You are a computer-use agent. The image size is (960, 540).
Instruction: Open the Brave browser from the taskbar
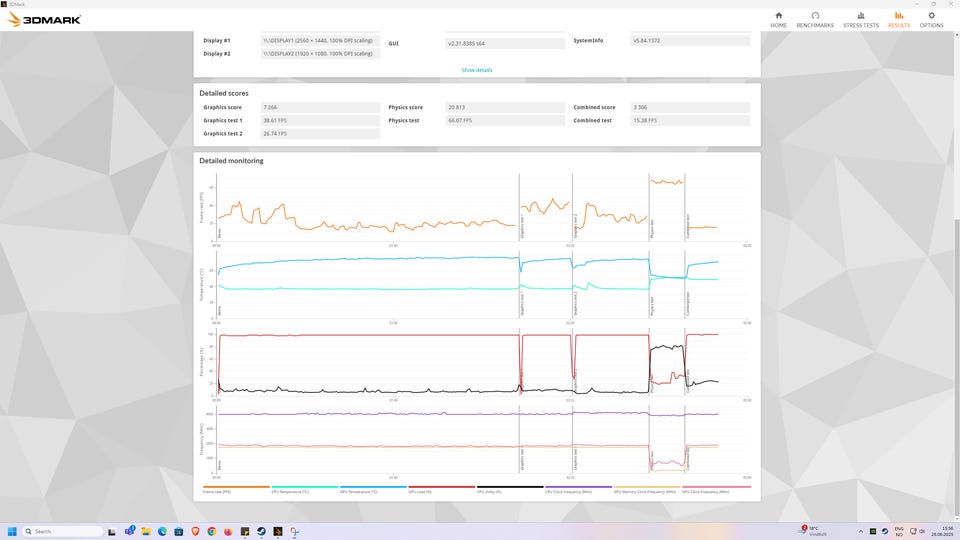195,531
